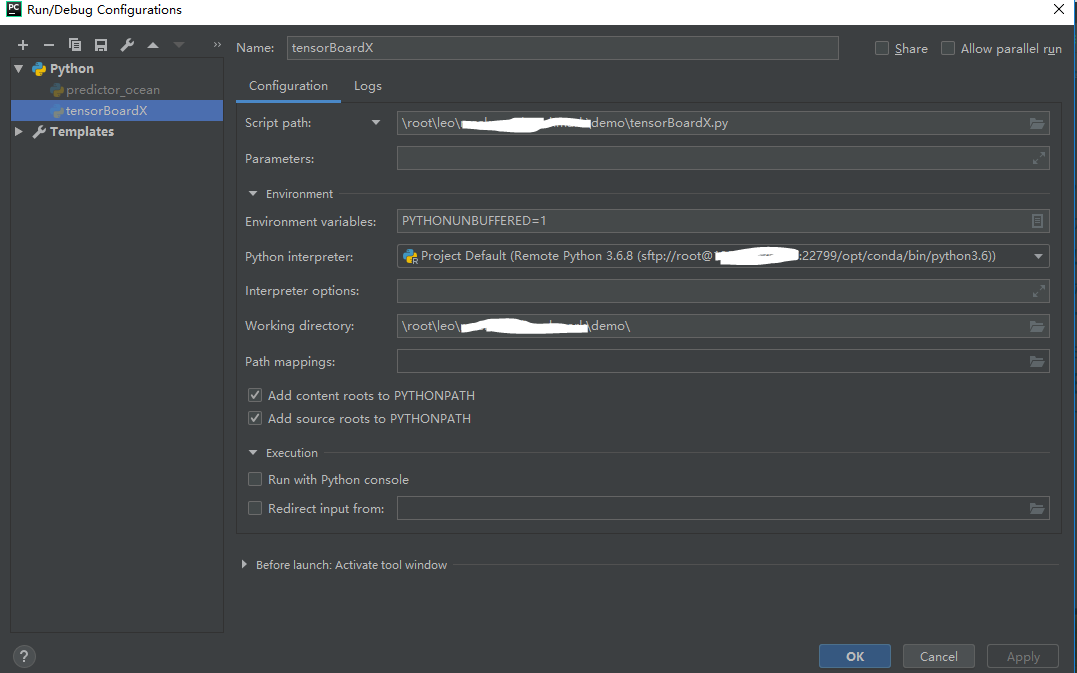
Task: Save configuration floppy disk icon
Action: click(101, 45)
